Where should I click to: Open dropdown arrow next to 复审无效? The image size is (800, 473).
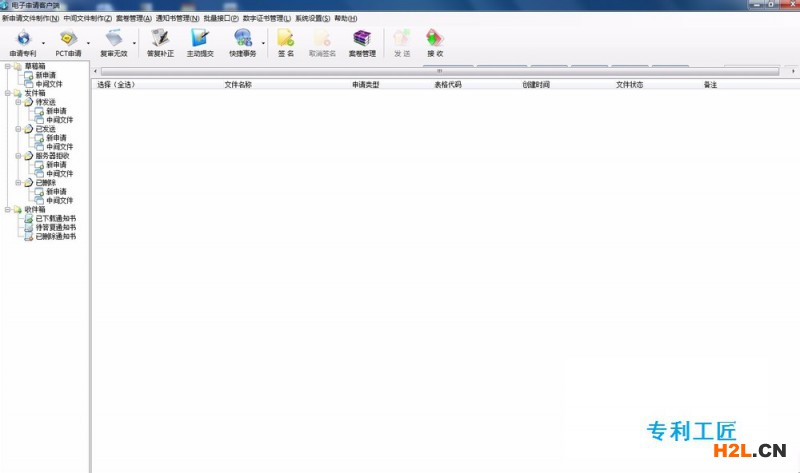pos(134,43)
